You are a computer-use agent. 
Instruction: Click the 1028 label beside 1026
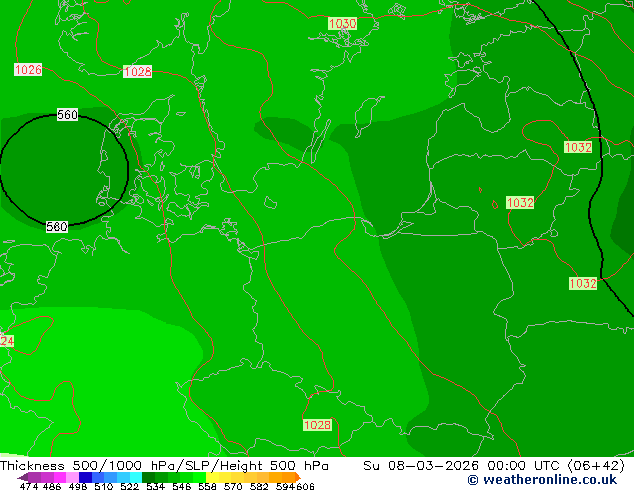click(x=137, y=72)
